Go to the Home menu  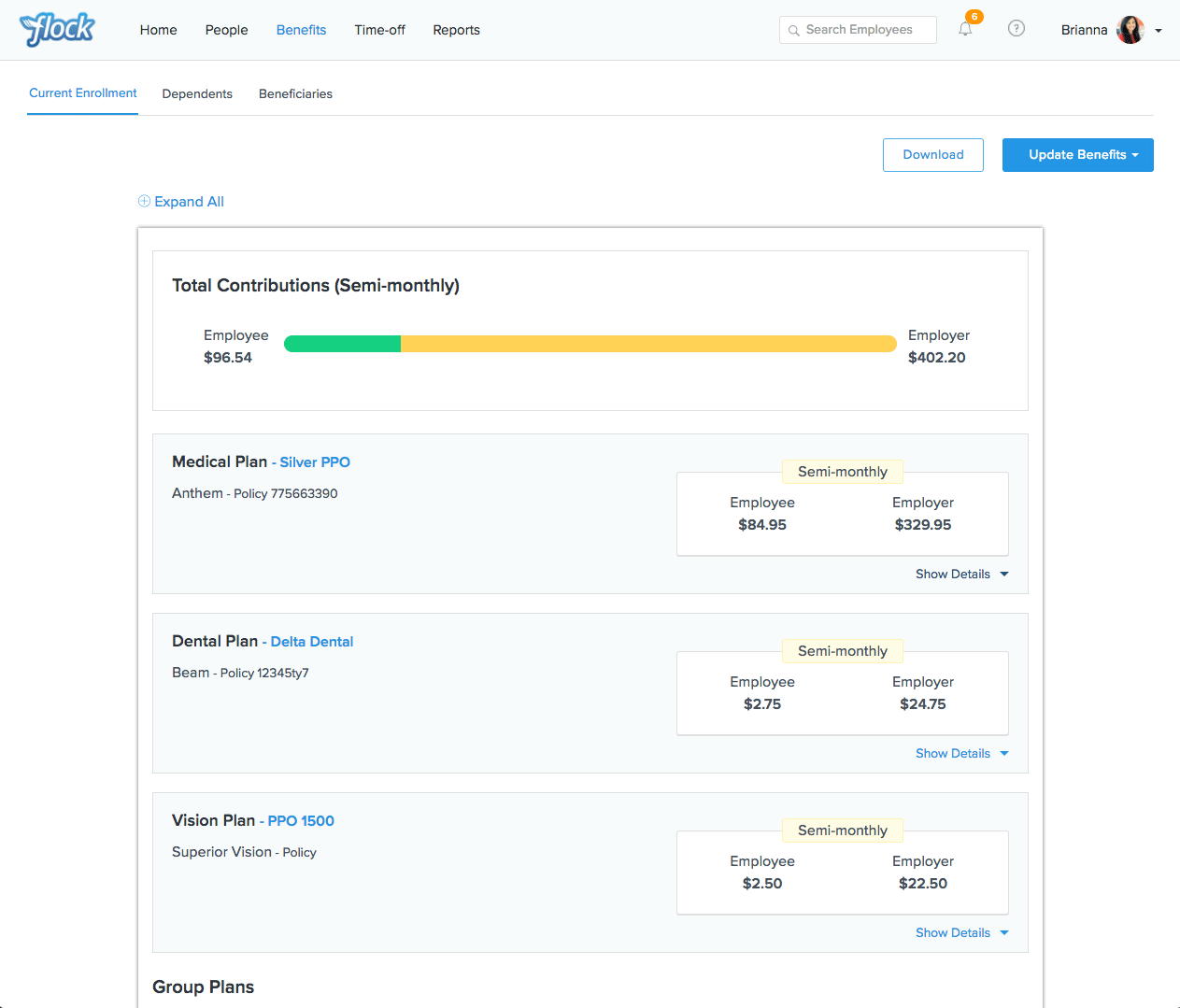pos(159,30)
